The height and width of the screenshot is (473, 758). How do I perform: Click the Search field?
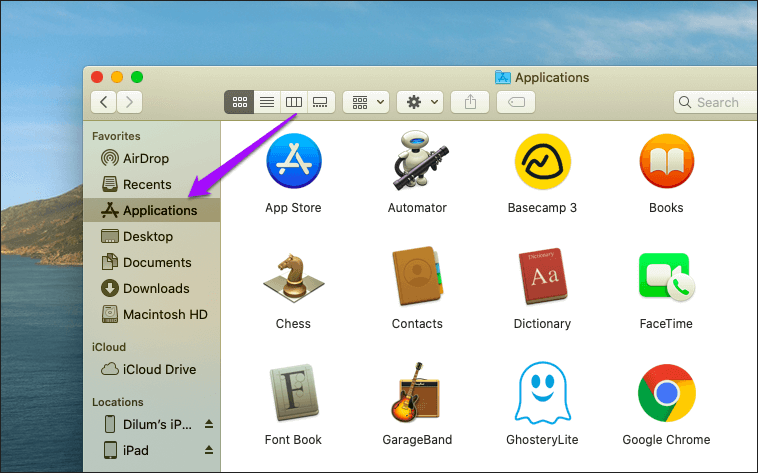point(715,102)
